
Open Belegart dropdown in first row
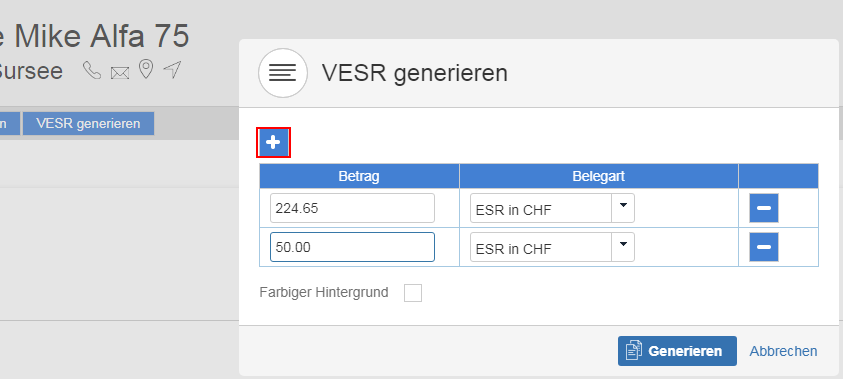552,208
